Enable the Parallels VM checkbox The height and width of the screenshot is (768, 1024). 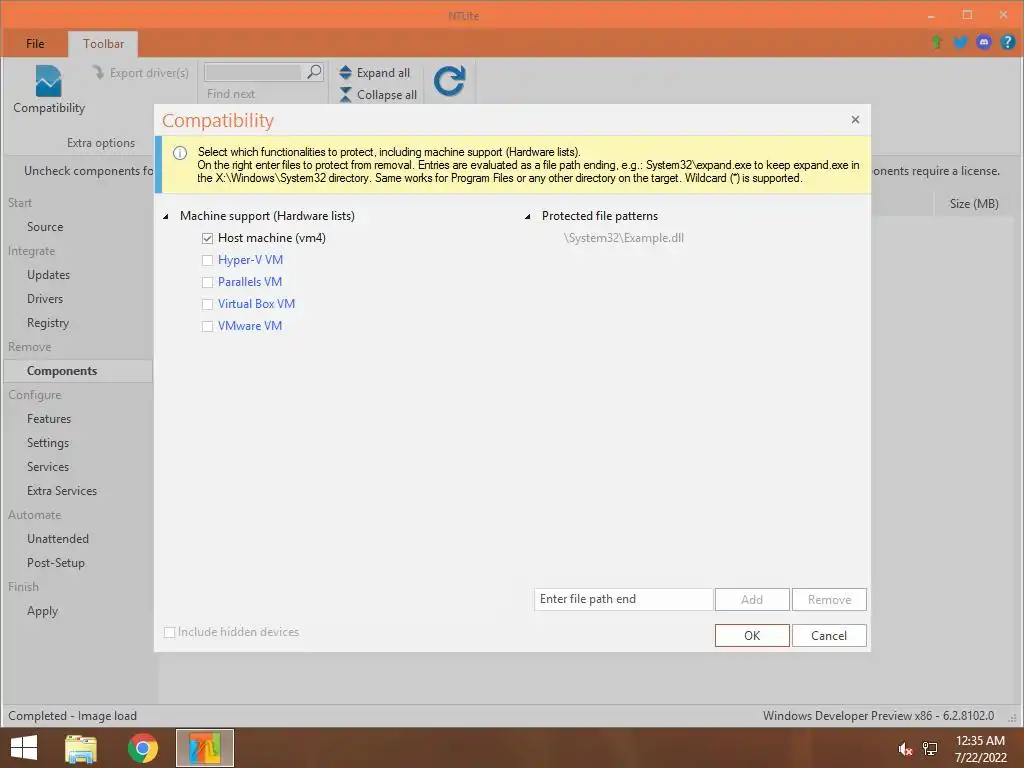[207, 282]
